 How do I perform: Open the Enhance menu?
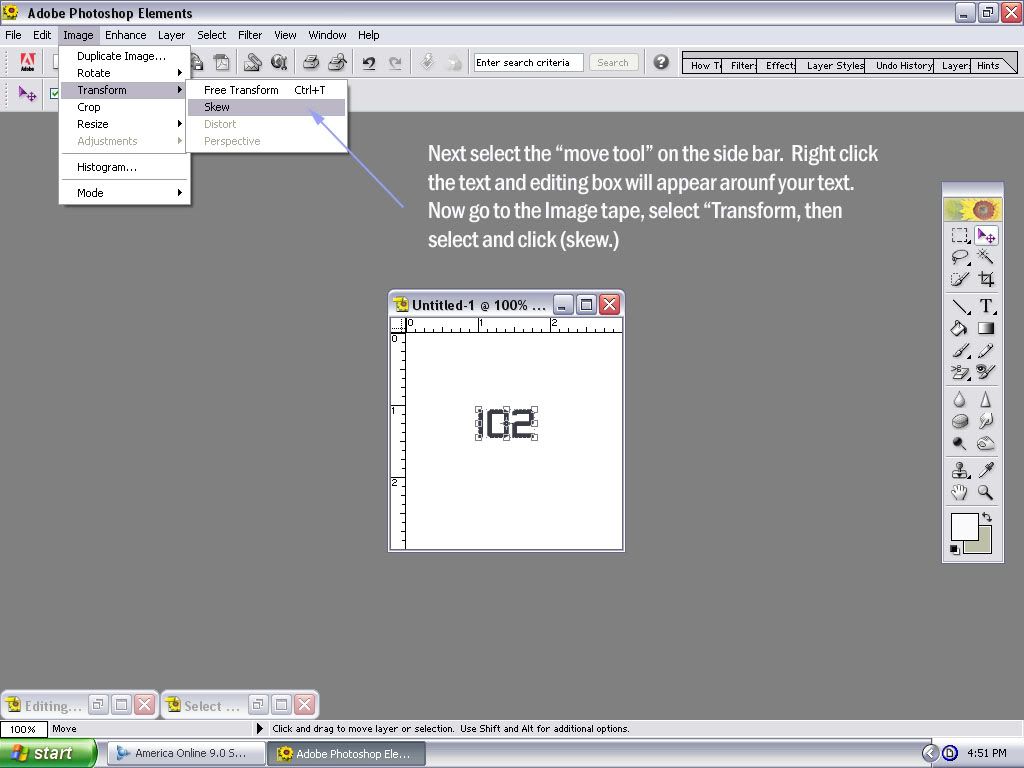pyautogui.click(x=125, y=35)
